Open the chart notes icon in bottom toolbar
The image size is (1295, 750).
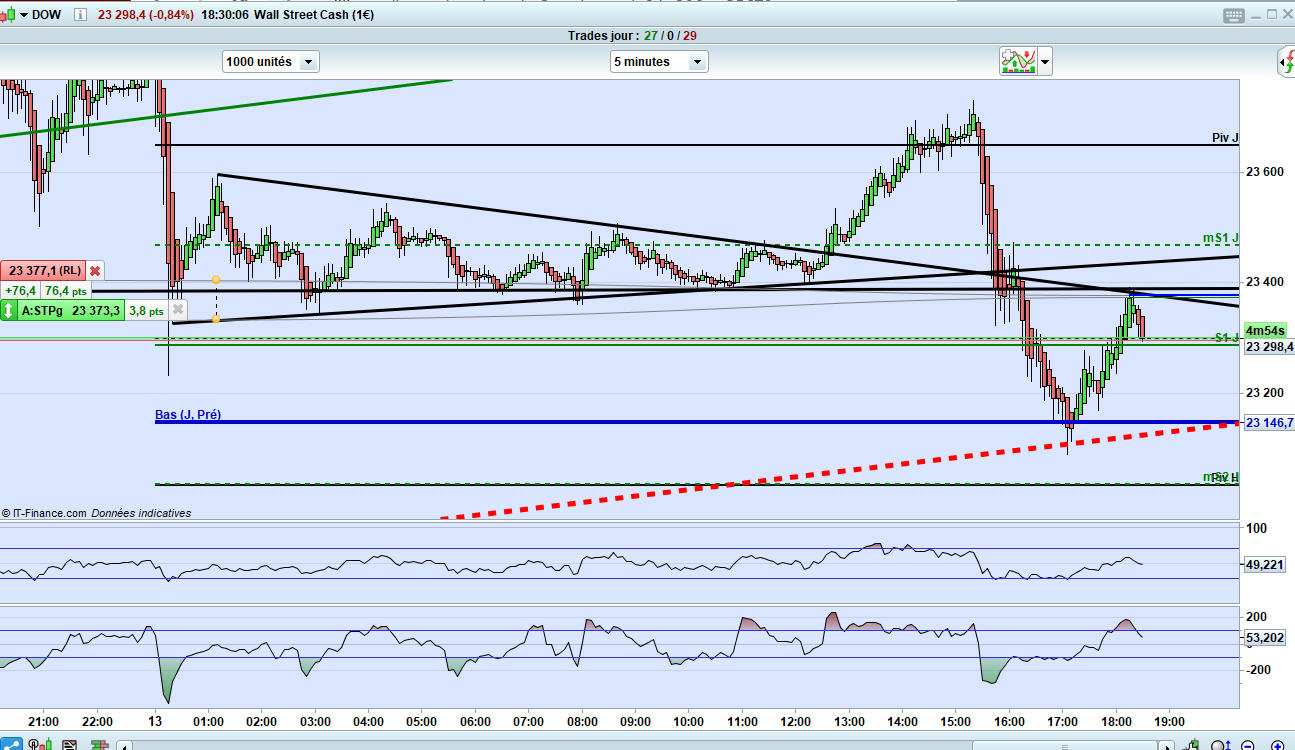coord(70,744)
